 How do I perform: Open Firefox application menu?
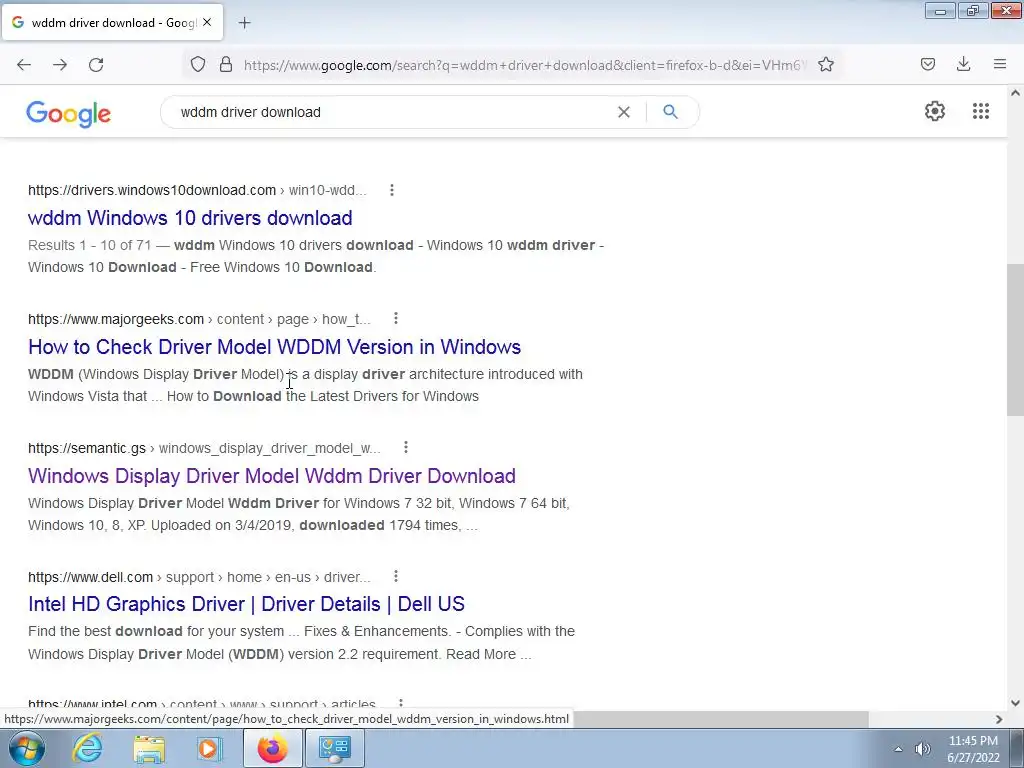1000,64
